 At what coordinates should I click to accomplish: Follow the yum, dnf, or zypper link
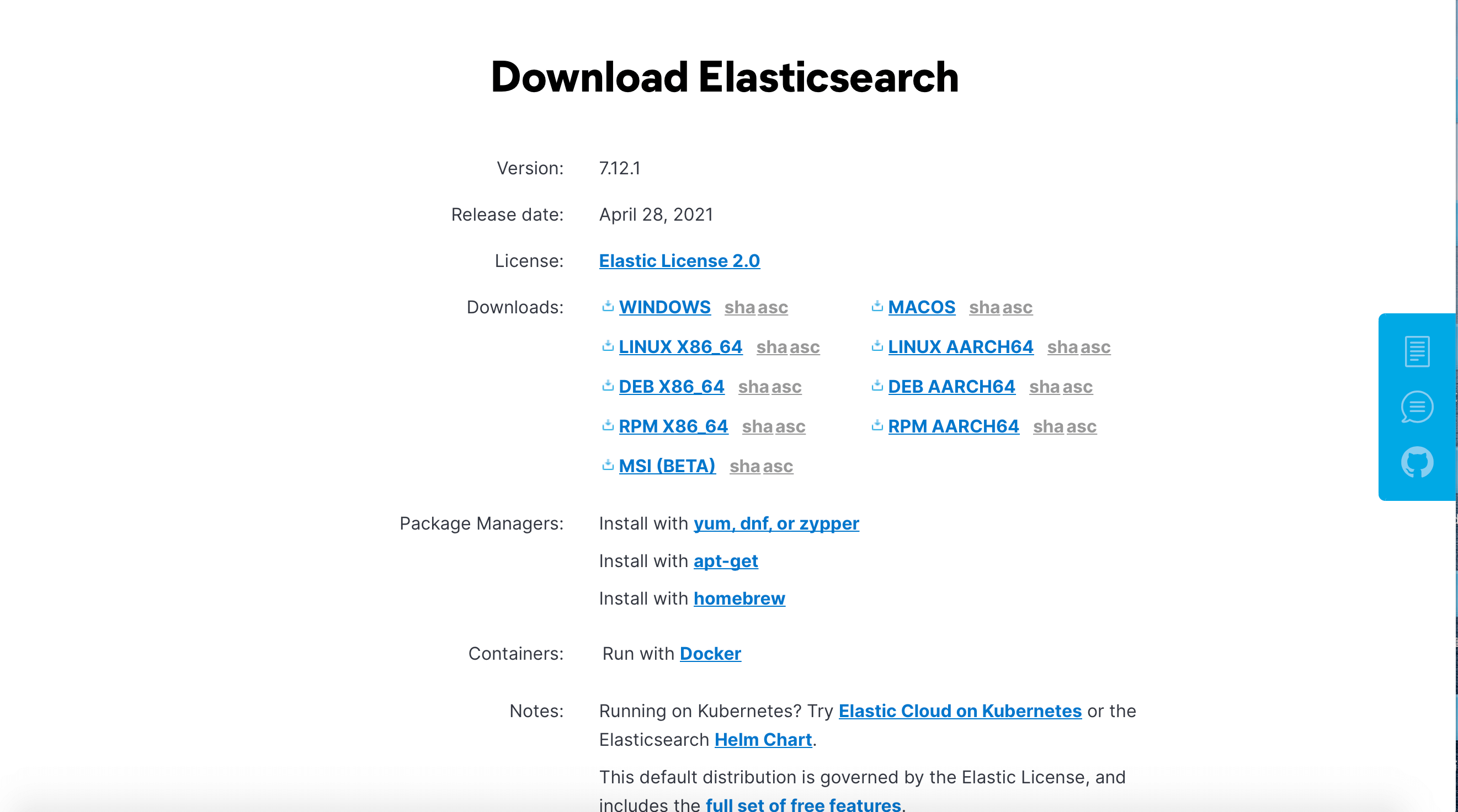(776, 523)
